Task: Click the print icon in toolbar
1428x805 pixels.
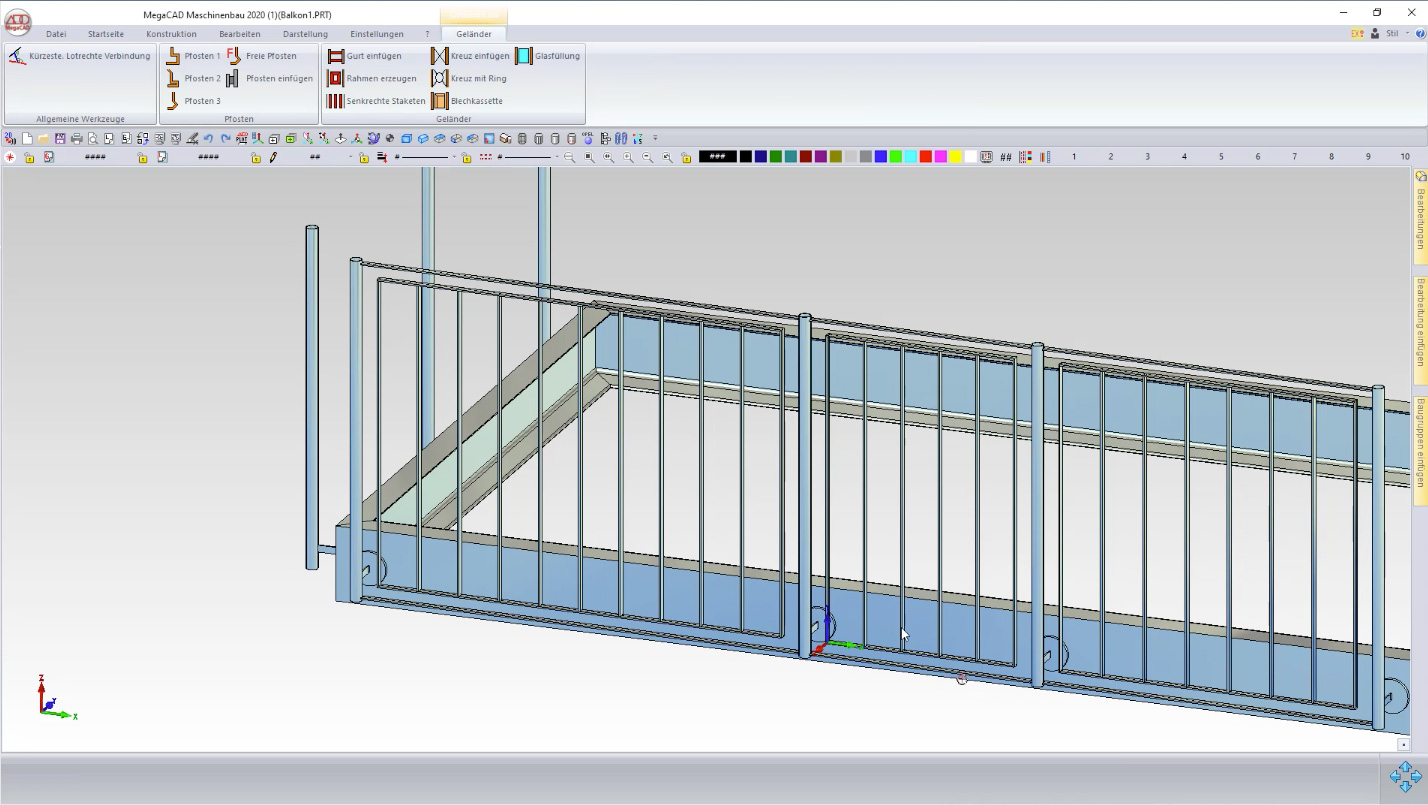Action: coord(77,139)
